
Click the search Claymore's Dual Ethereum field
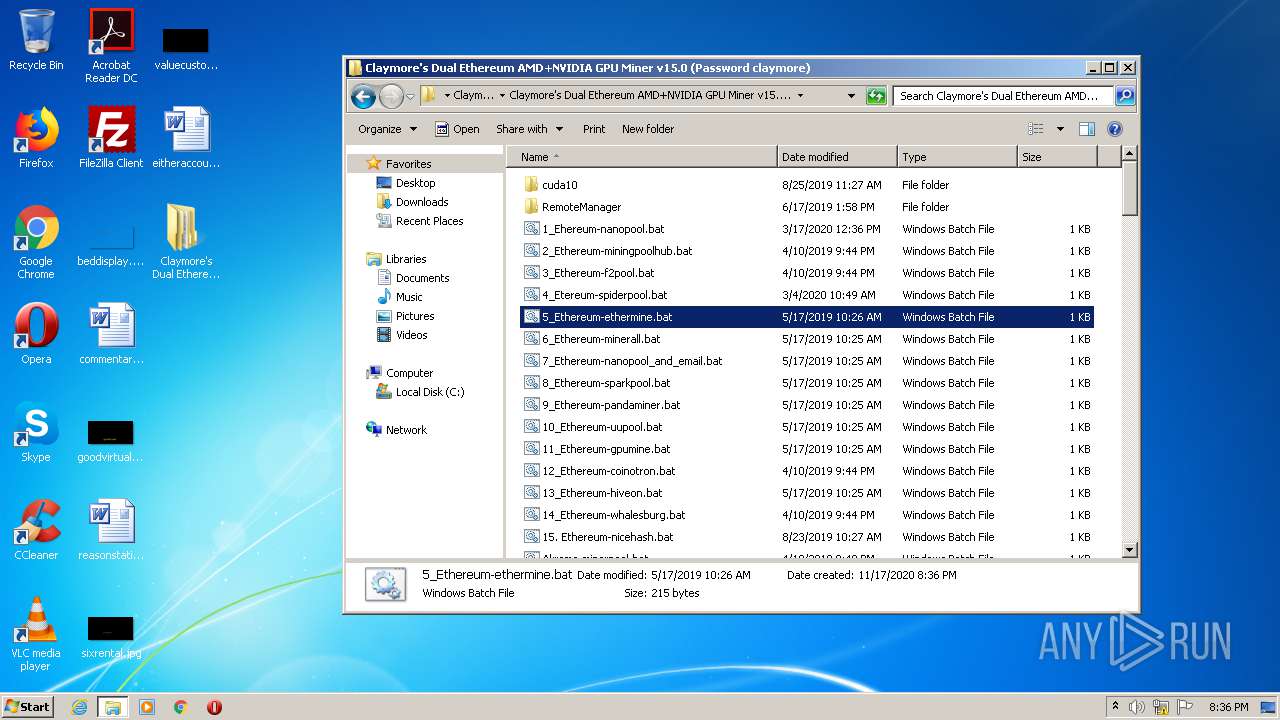1003,96
